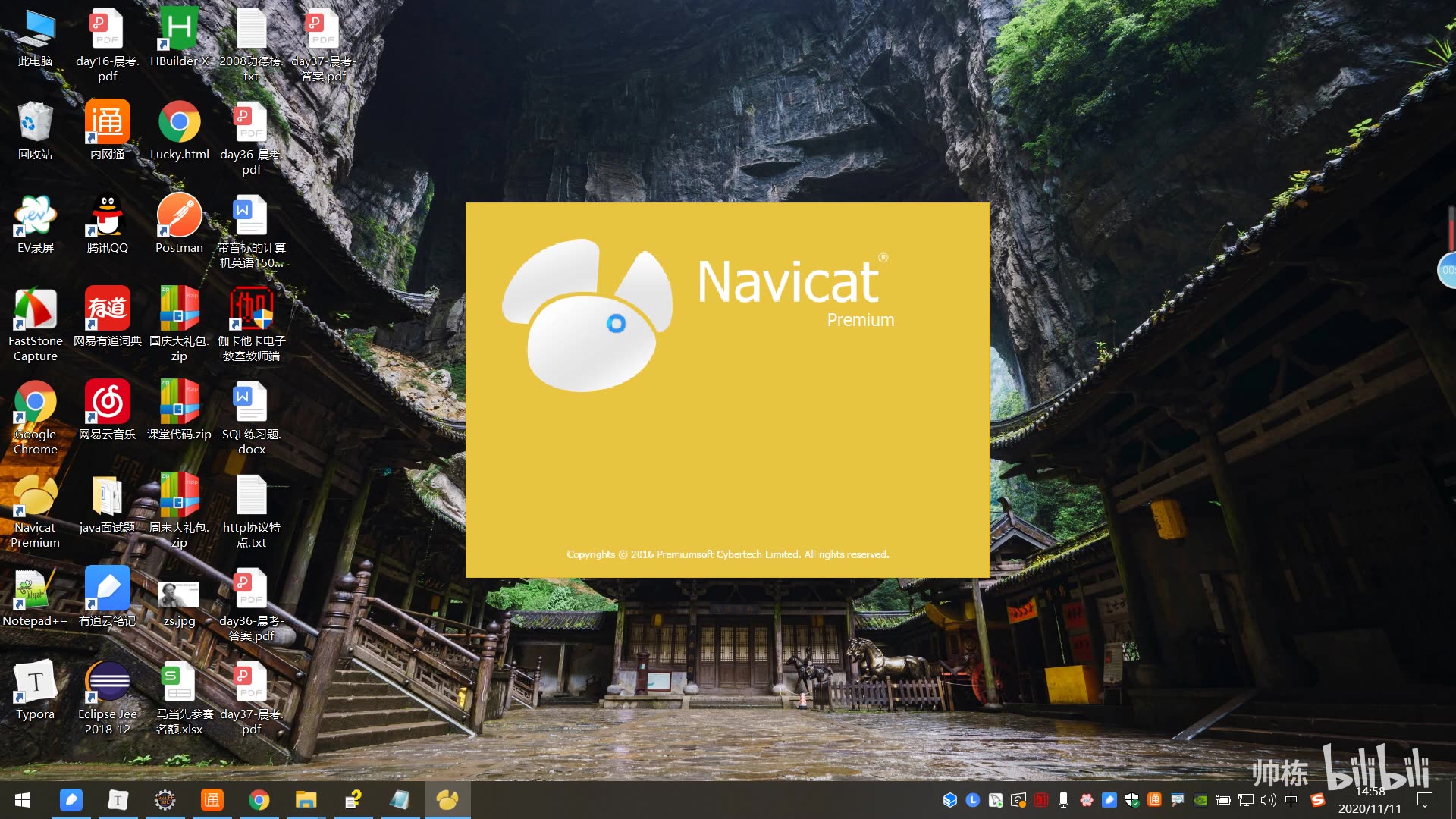Launch 网易云音乐 music player
Image resolution: width=1456 pixels, height=819 pixels.
(x=107, y=402)
